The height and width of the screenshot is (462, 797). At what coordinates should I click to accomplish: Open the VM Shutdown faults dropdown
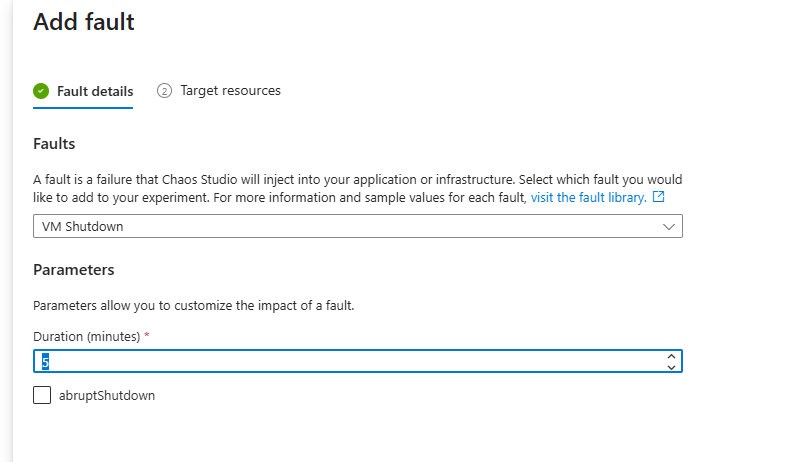click(x=357, y=227)
